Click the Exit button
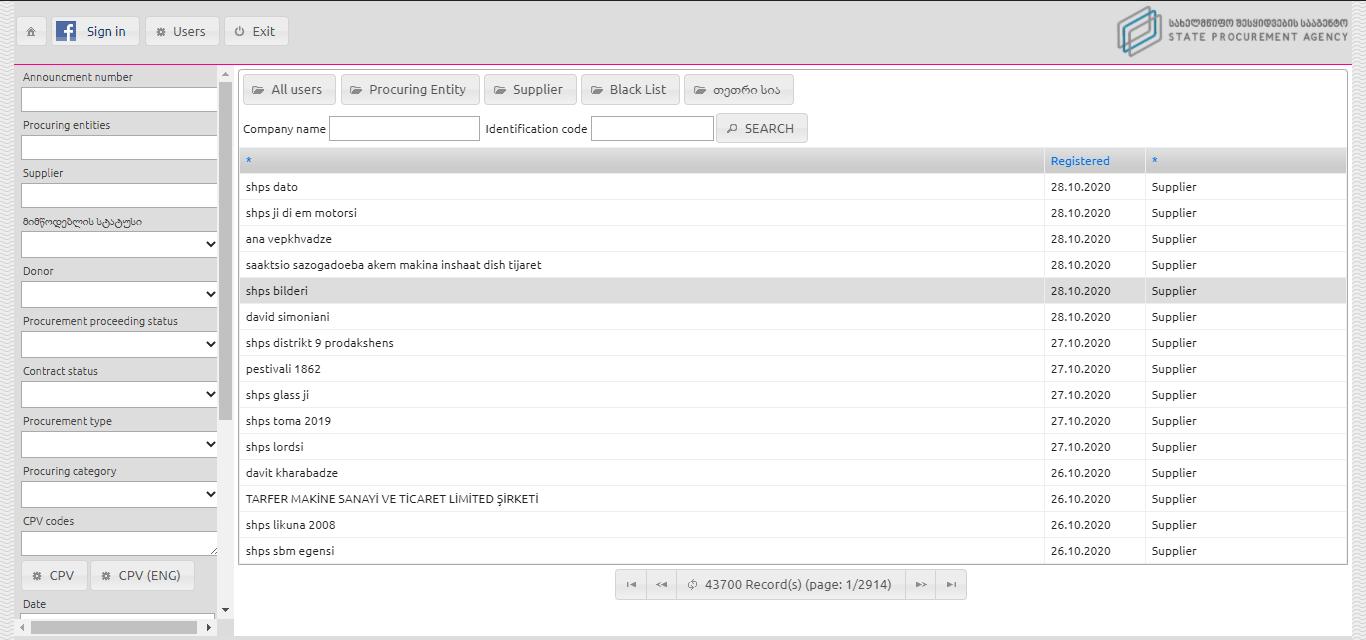The height and width of the screenshot is (640, 1366). point(256,31)
